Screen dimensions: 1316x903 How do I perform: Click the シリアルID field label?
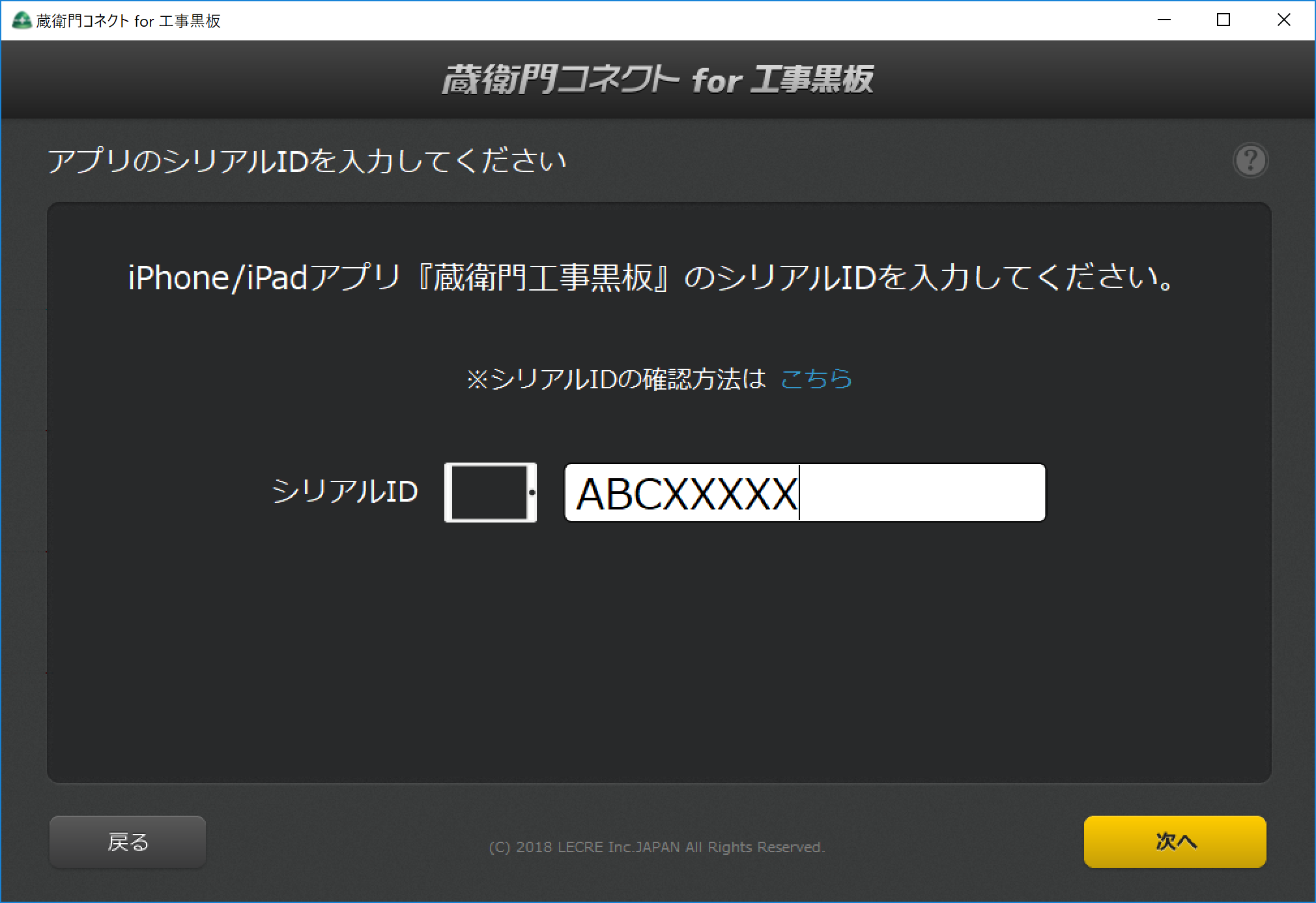coord(345,491)
